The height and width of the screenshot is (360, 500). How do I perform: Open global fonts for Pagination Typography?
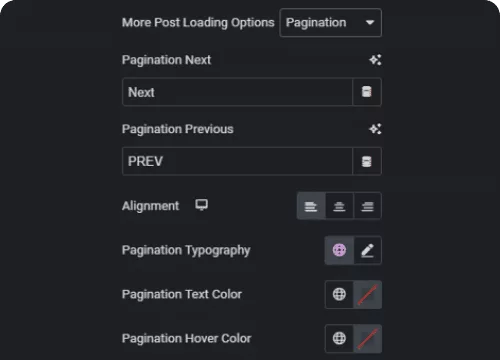(339, 250)
